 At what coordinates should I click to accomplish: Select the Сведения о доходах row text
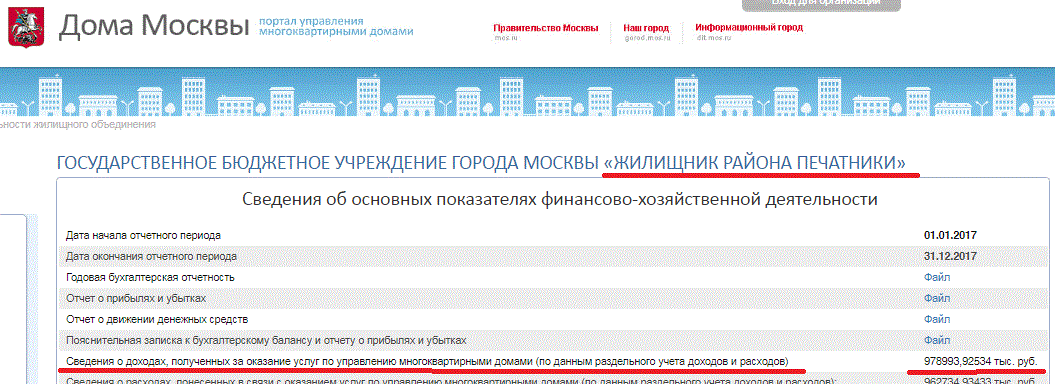[x=427, y=362]
